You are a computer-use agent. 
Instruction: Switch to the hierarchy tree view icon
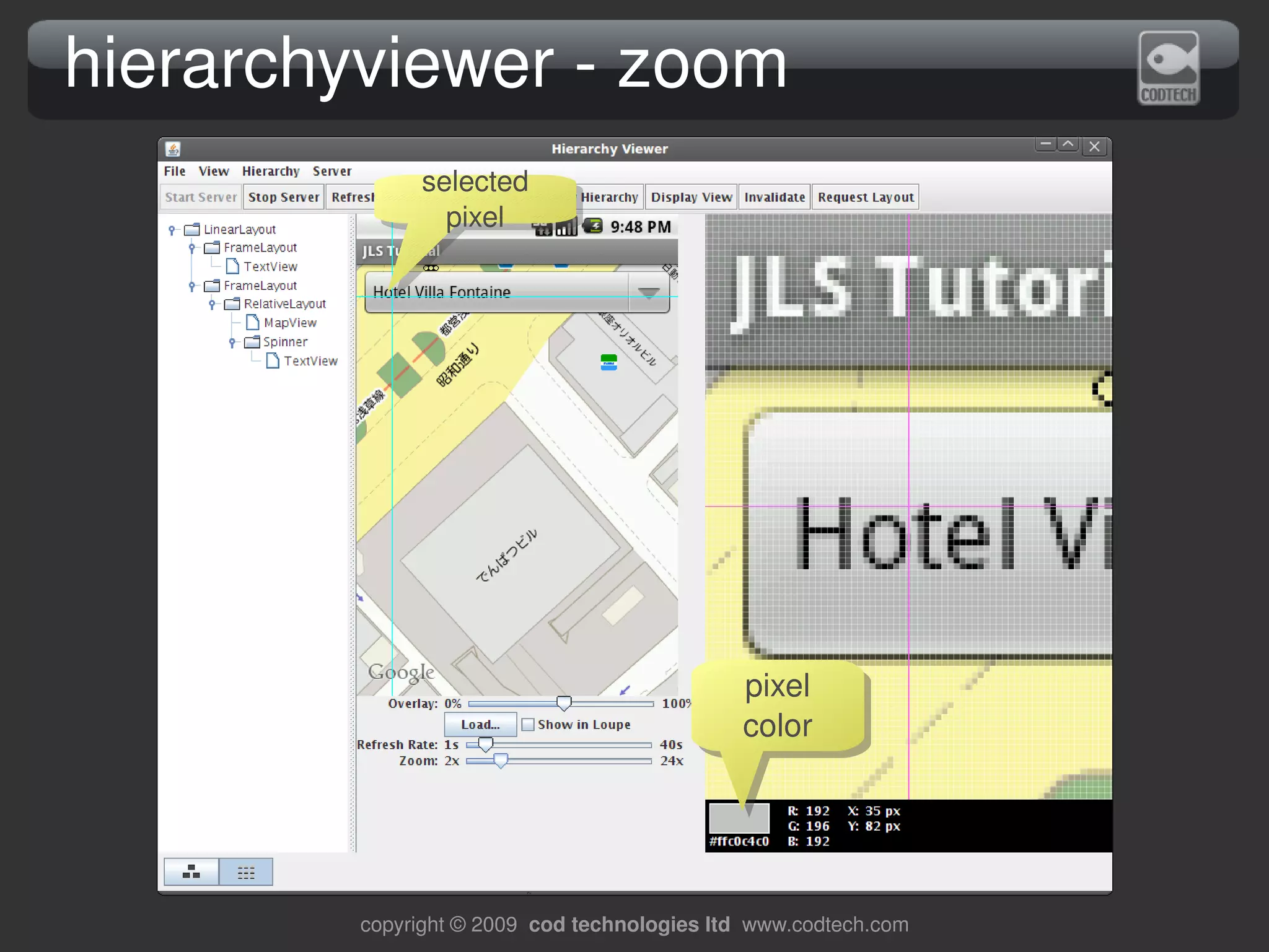point(191,872)
